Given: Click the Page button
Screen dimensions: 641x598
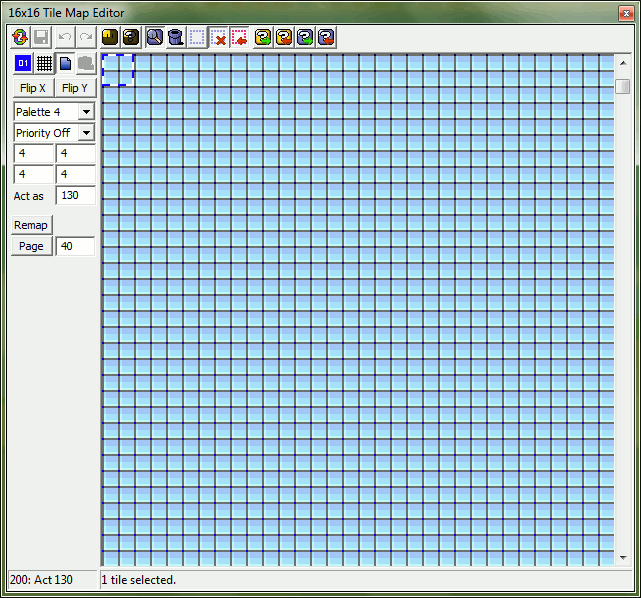Looking at the screenshot, I should point(31,246).
